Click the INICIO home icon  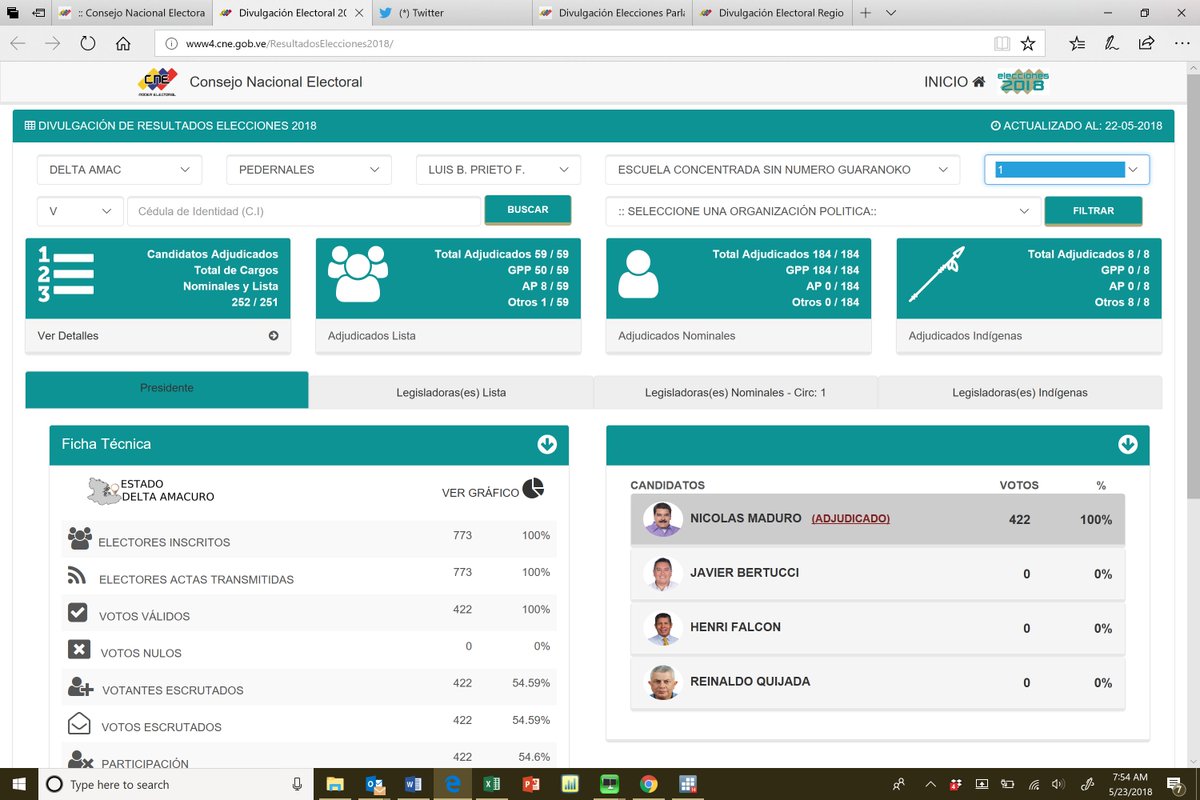pyautogui.click(x=979, y=82)
